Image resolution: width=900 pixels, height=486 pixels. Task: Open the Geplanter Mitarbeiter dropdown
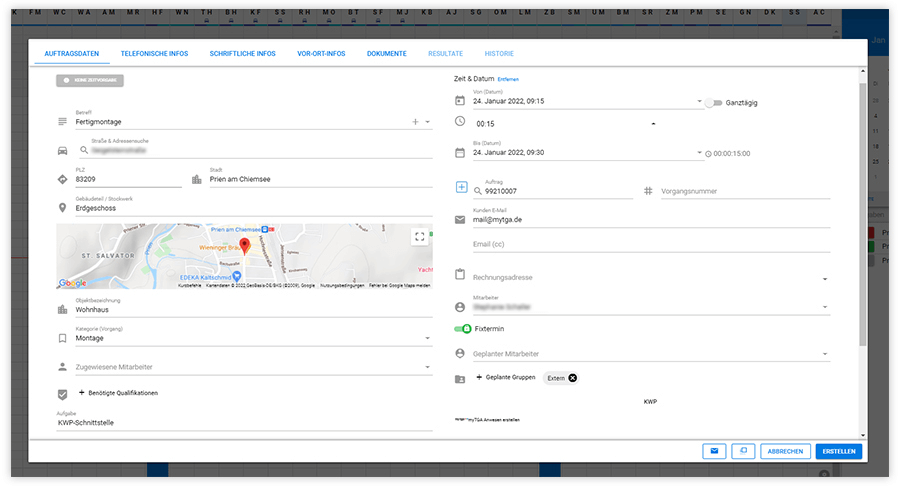click(x=826, y=354)
